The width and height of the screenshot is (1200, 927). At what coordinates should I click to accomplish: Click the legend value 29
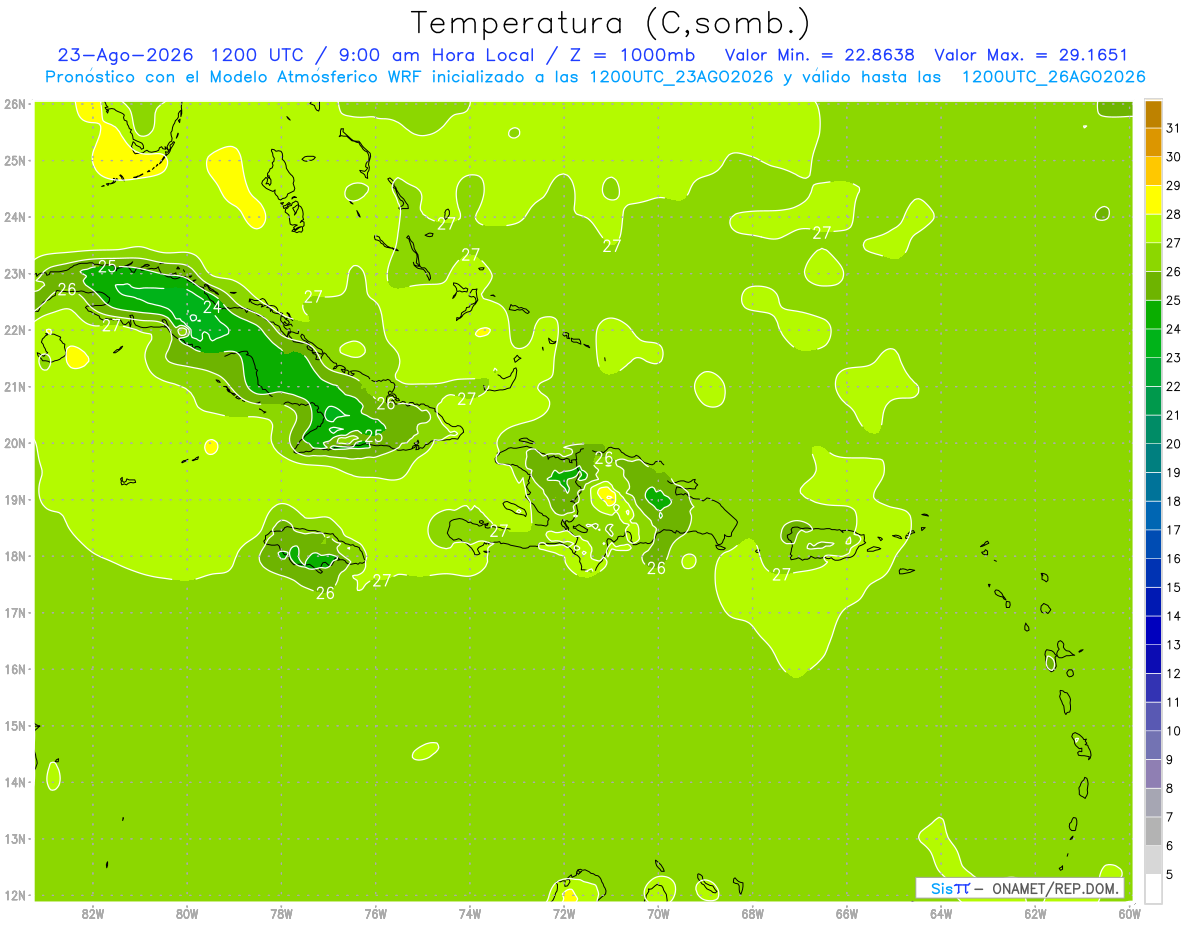click(1173, 185)
